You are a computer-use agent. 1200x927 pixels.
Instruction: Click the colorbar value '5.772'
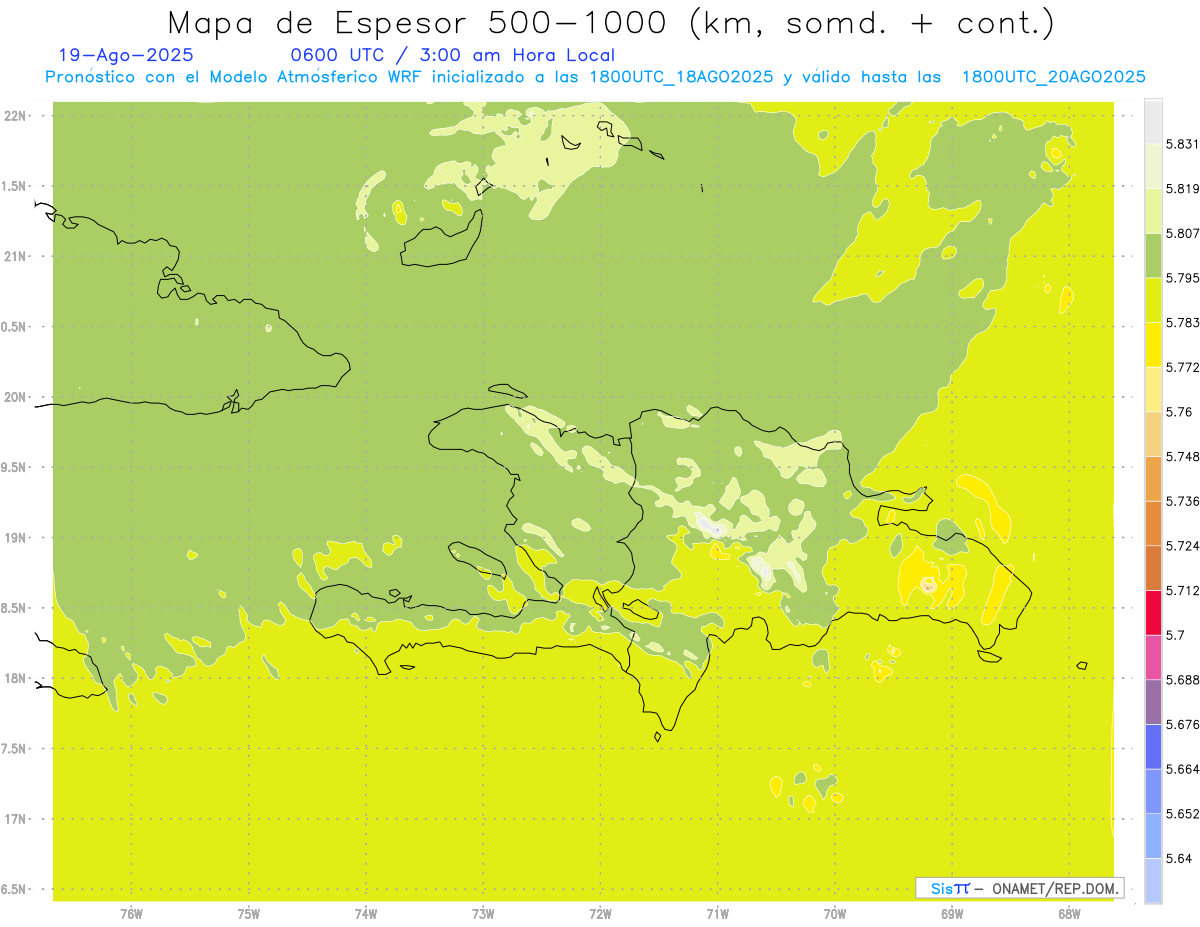[x=1182, y=367]
